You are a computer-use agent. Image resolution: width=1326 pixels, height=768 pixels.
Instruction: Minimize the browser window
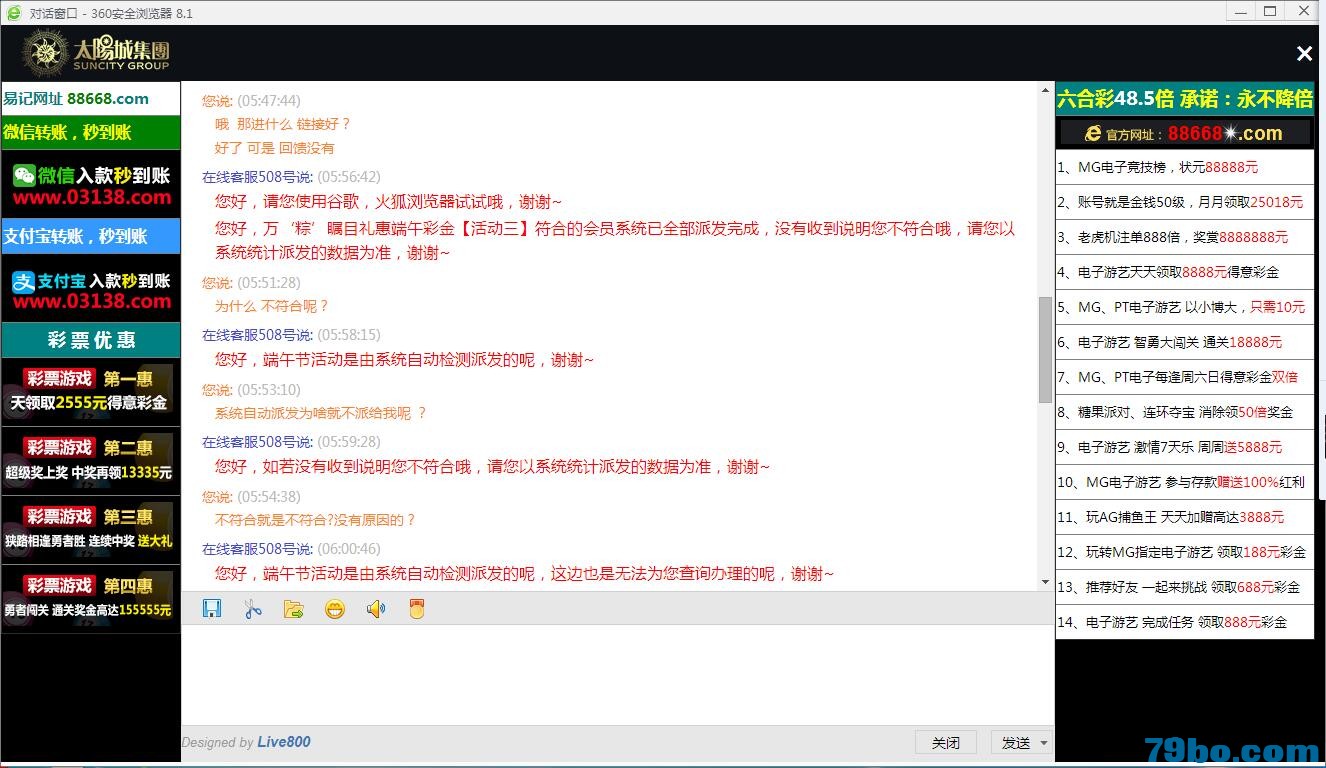[x=1239, y=11]
